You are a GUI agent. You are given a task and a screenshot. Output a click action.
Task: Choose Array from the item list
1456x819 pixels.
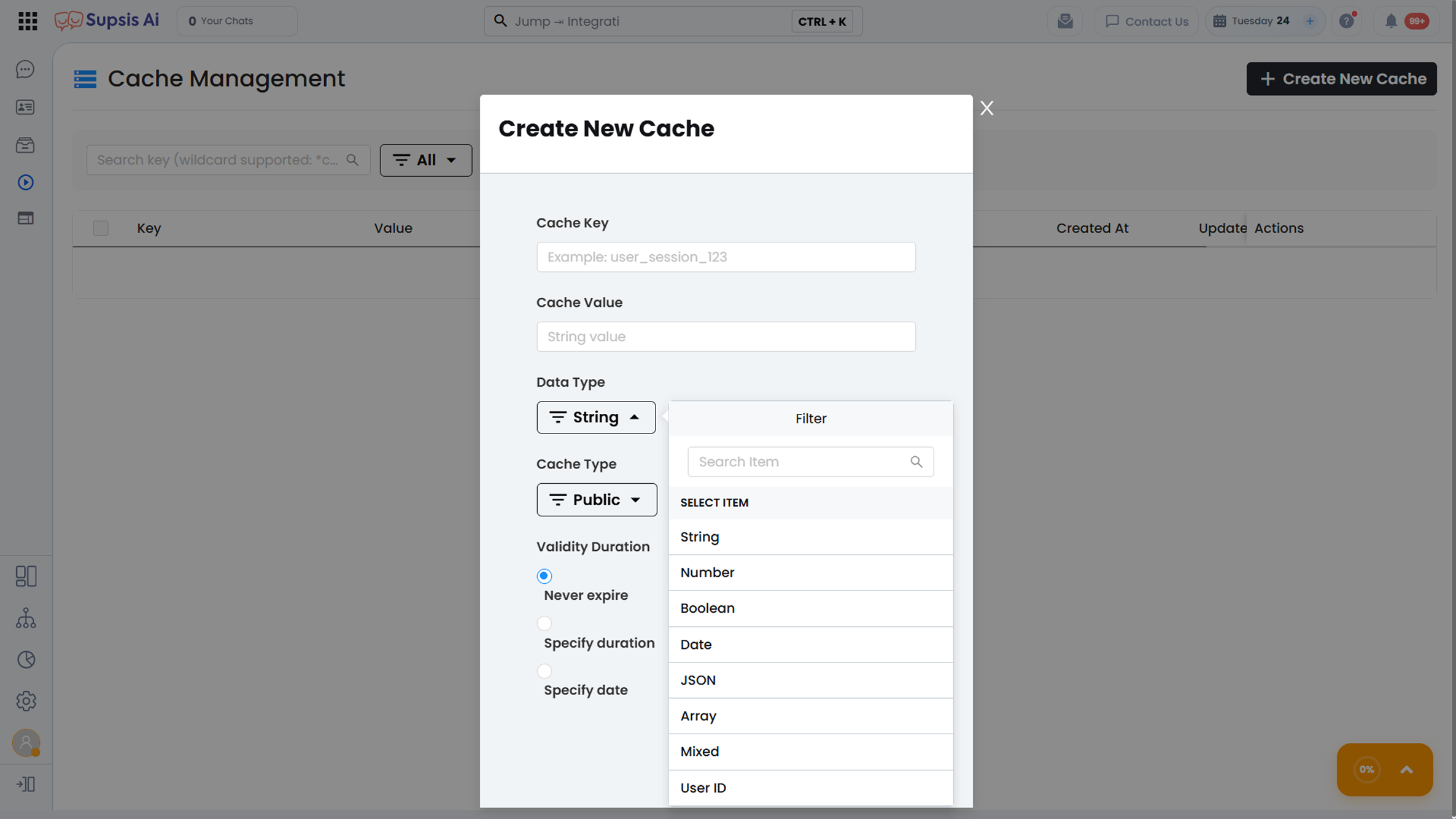811,716
